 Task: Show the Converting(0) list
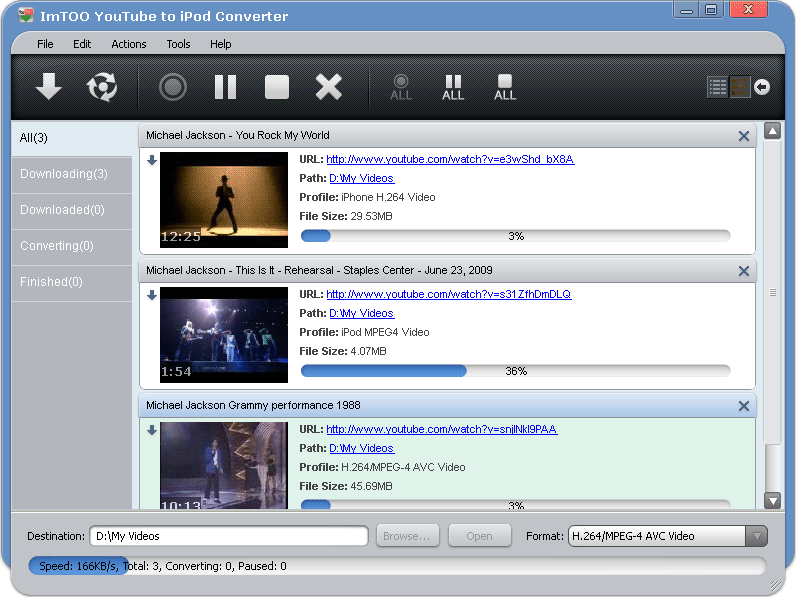click(x=72, y=246)
